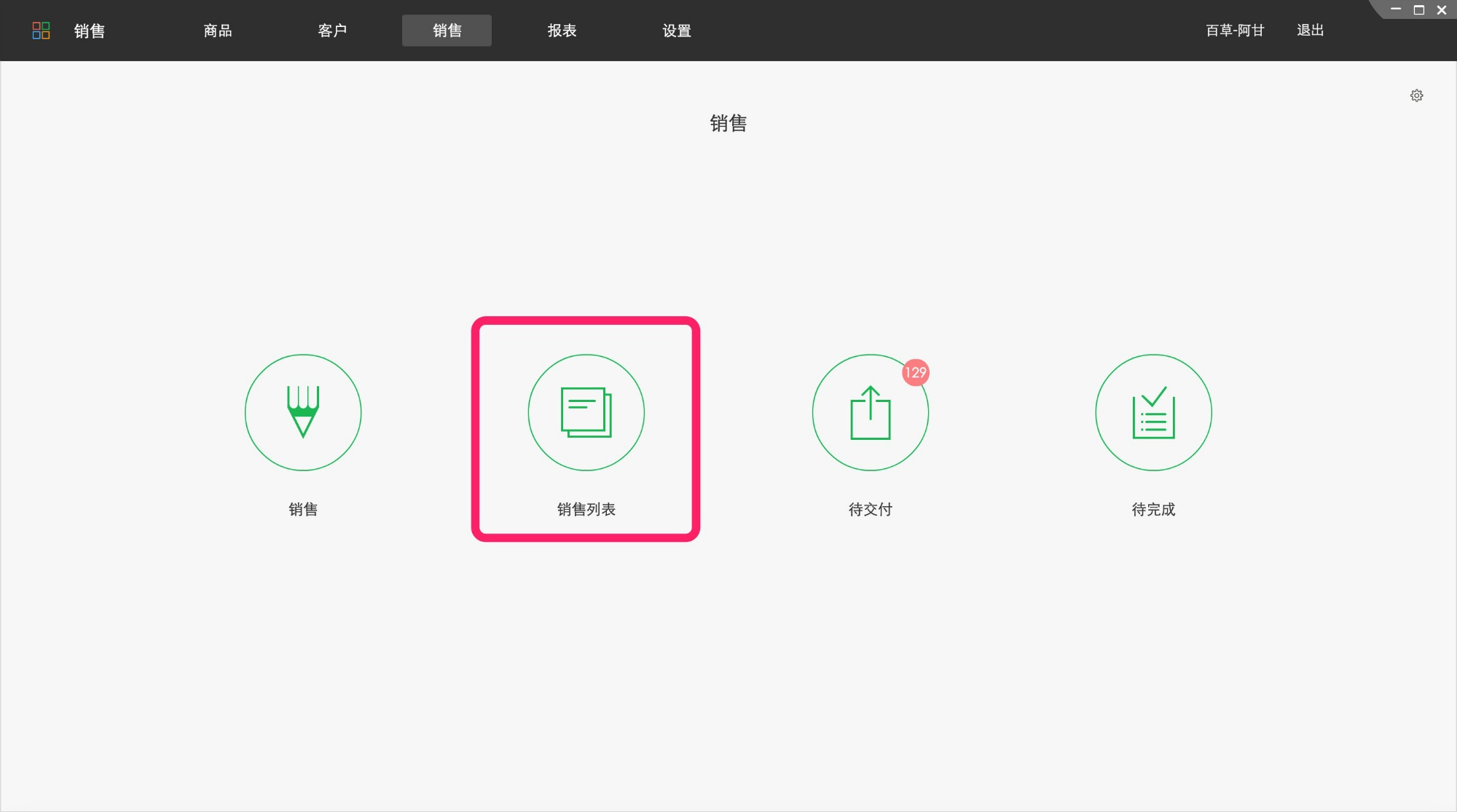Click the 待交付 label text
Viewport: 1457px width, 812px height.
coord(870,509)
